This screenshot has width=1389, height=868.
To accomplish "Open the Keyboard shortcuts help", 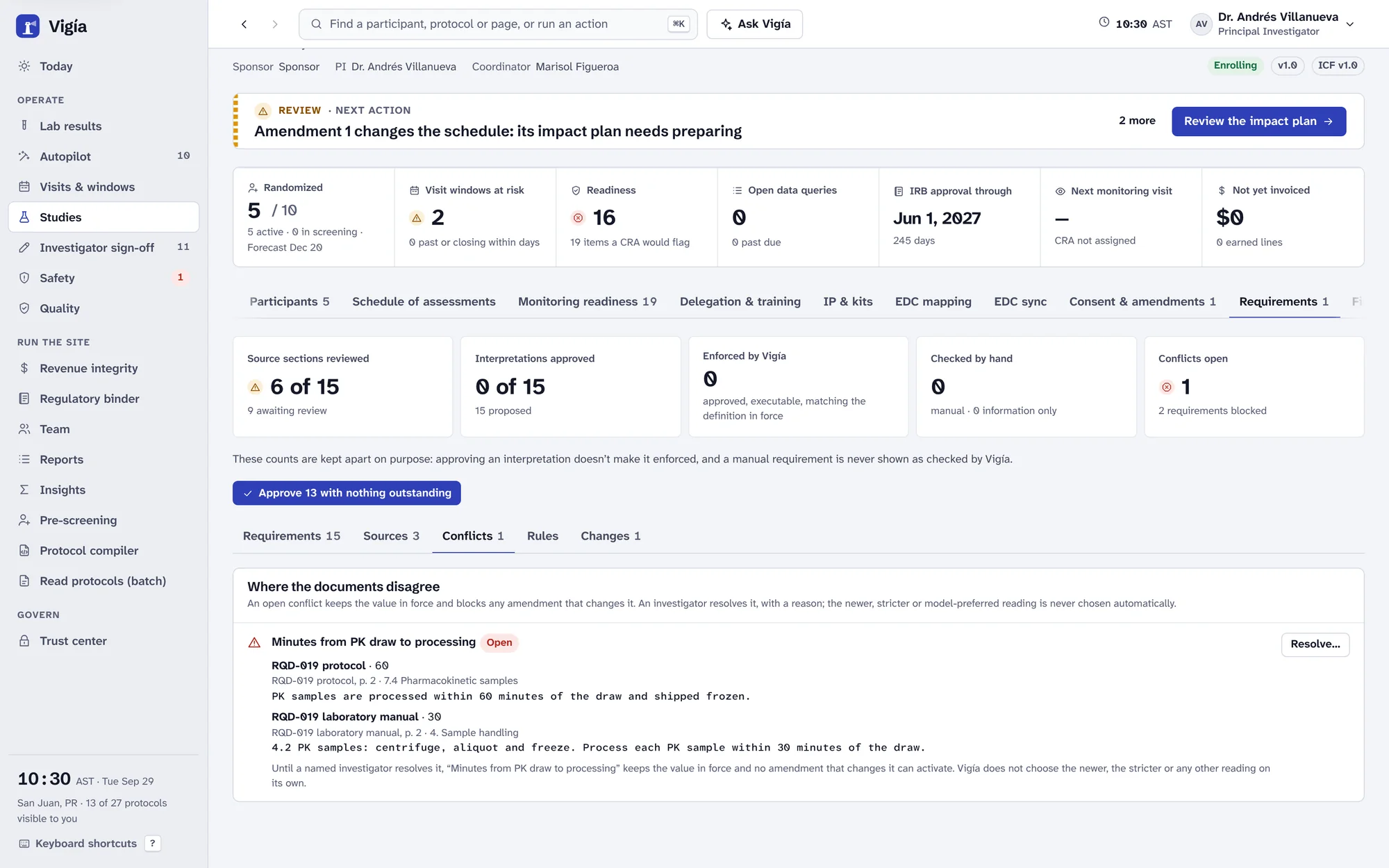I will (x=90, y=843).
